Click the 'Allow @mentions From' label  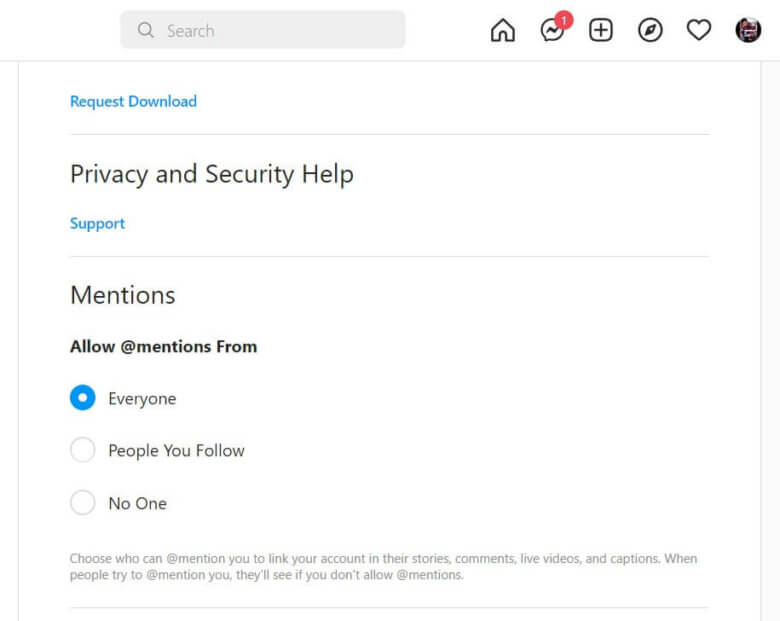tap(163, 346)
